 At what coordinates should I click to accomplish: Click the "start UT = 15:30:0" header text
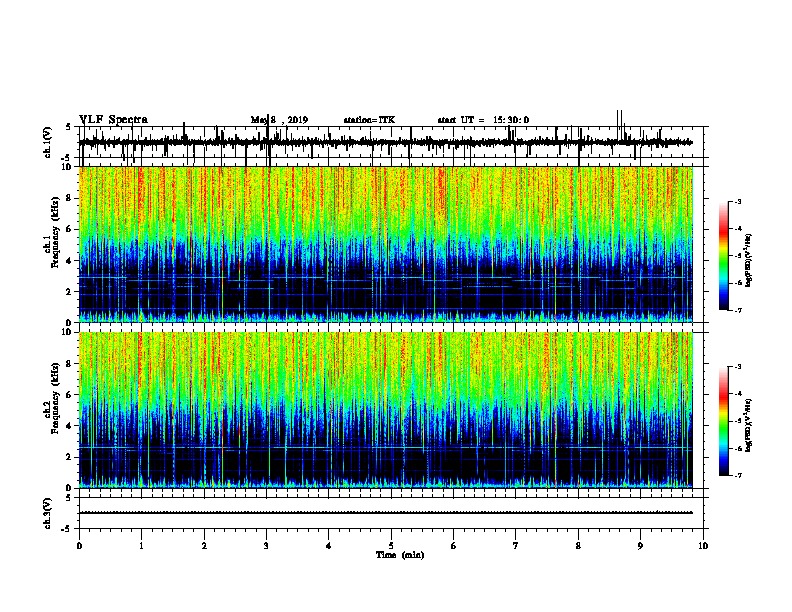pos(483,120)
